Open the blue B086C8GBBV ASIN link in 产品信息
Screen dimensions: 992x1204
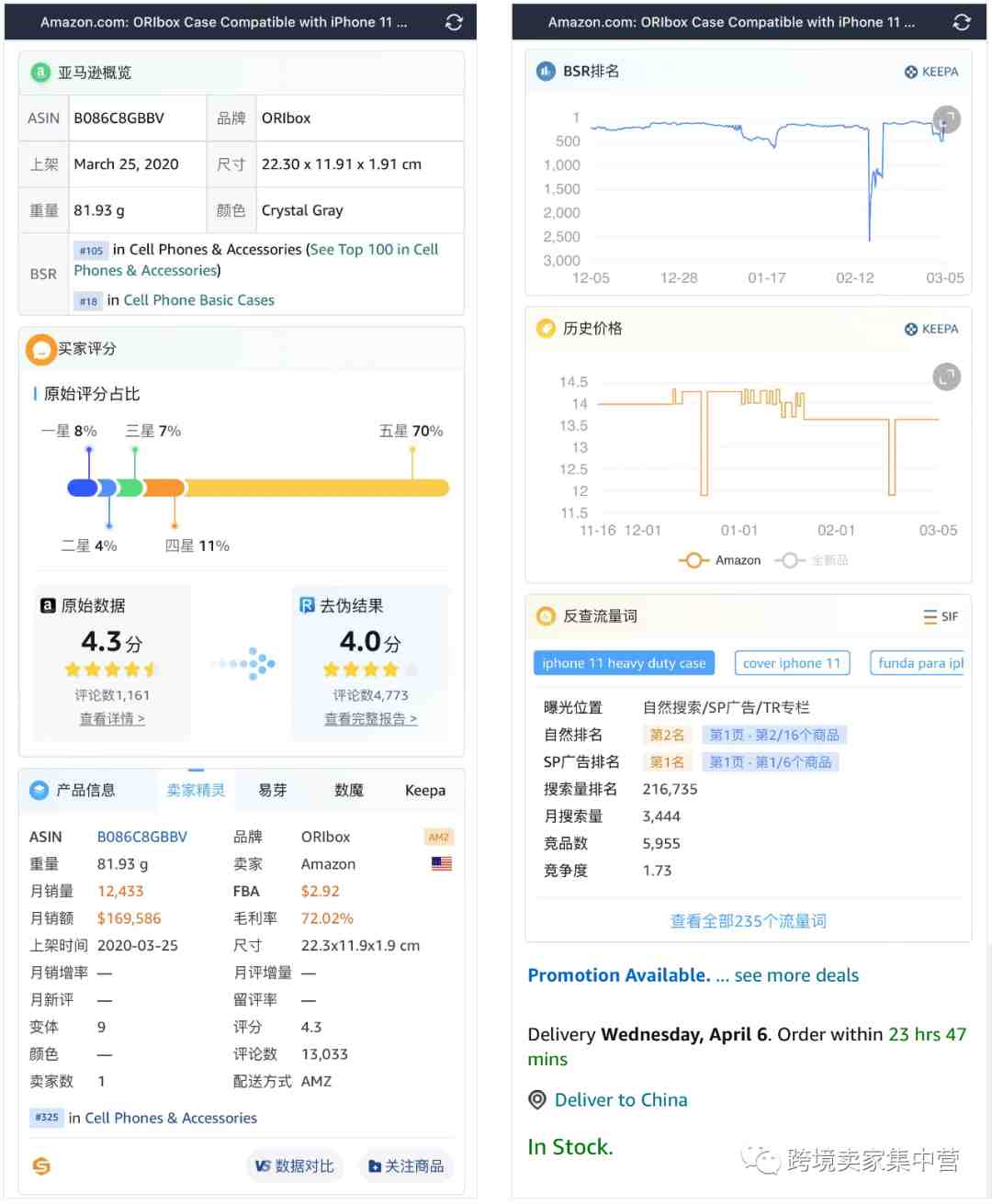(x=142, y=837)
